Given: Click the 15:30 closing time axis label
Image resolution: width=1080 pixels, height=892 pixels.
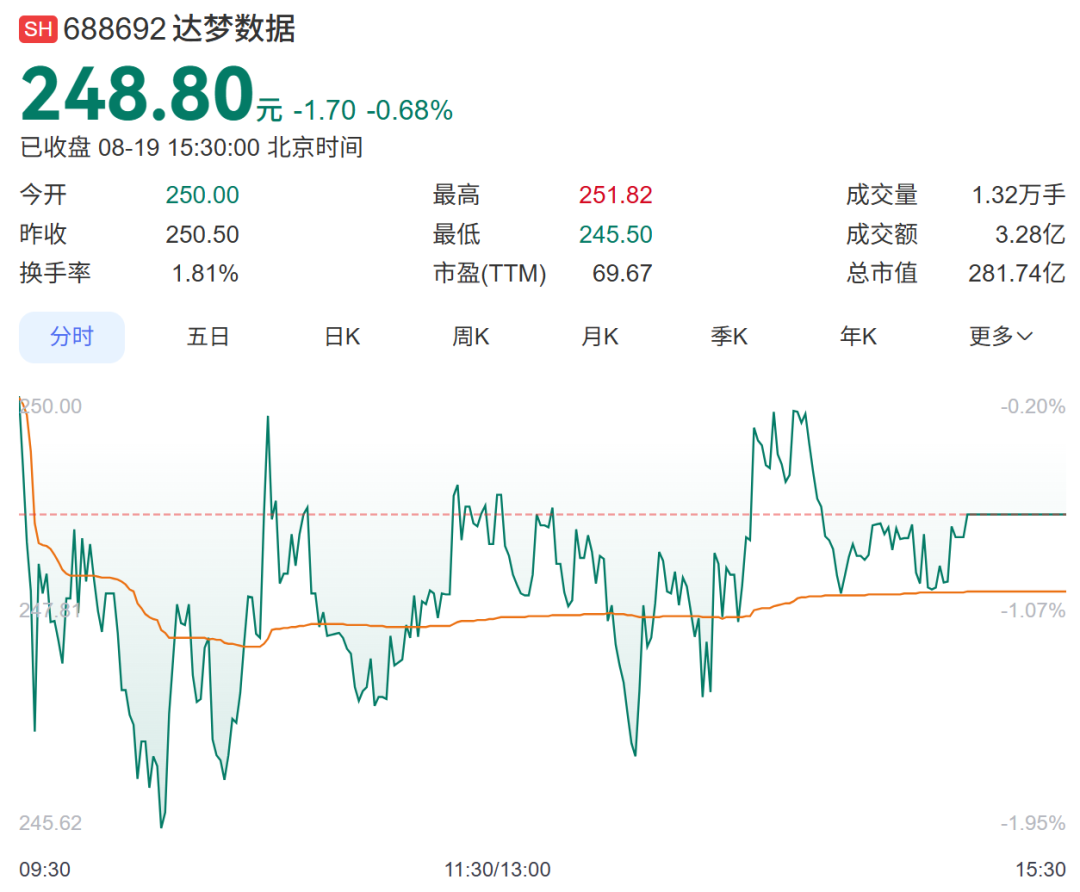Looking at the screenshot, I should coord(1040,870).
